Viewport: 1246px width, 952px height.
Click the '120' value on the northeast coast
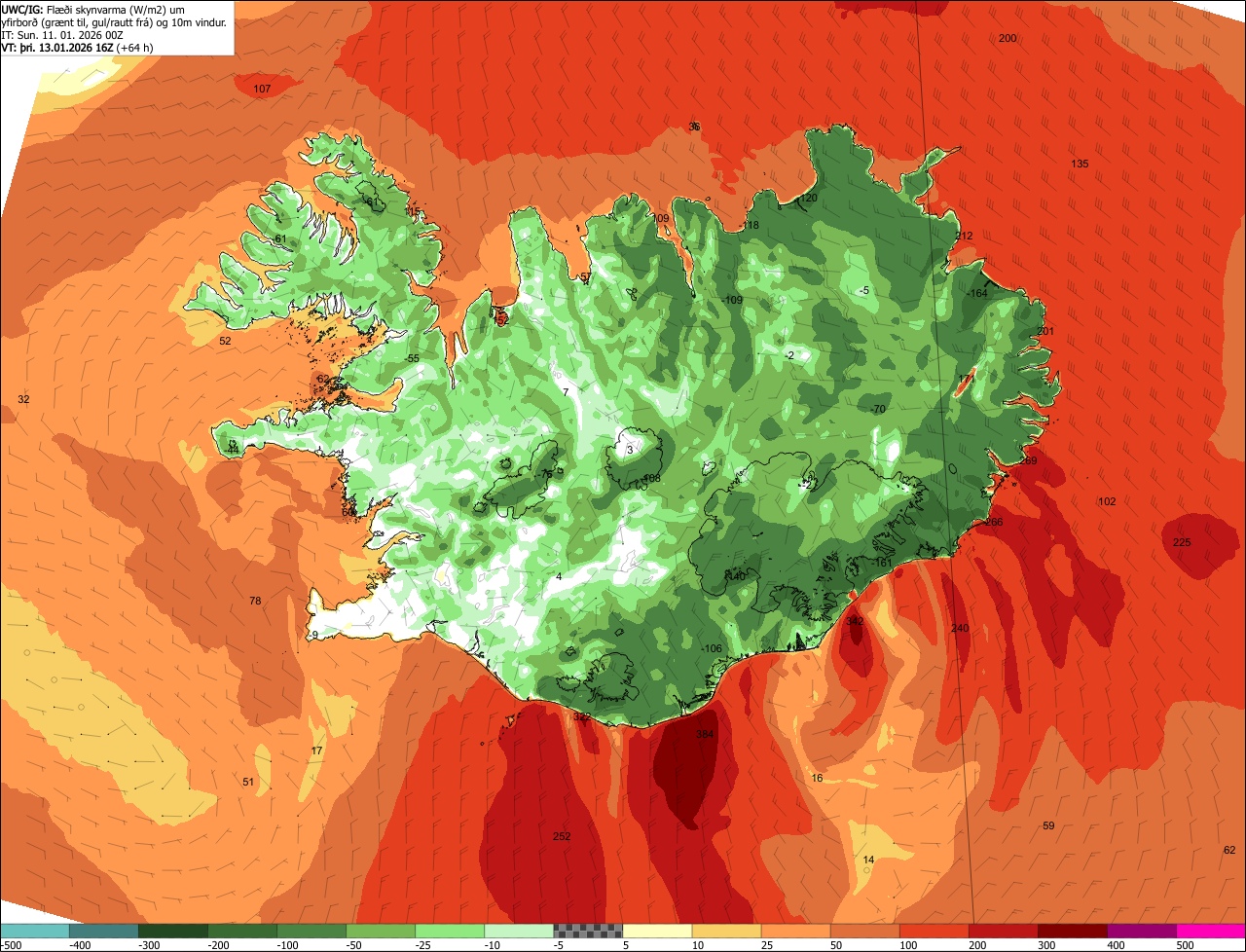[809, 199]
